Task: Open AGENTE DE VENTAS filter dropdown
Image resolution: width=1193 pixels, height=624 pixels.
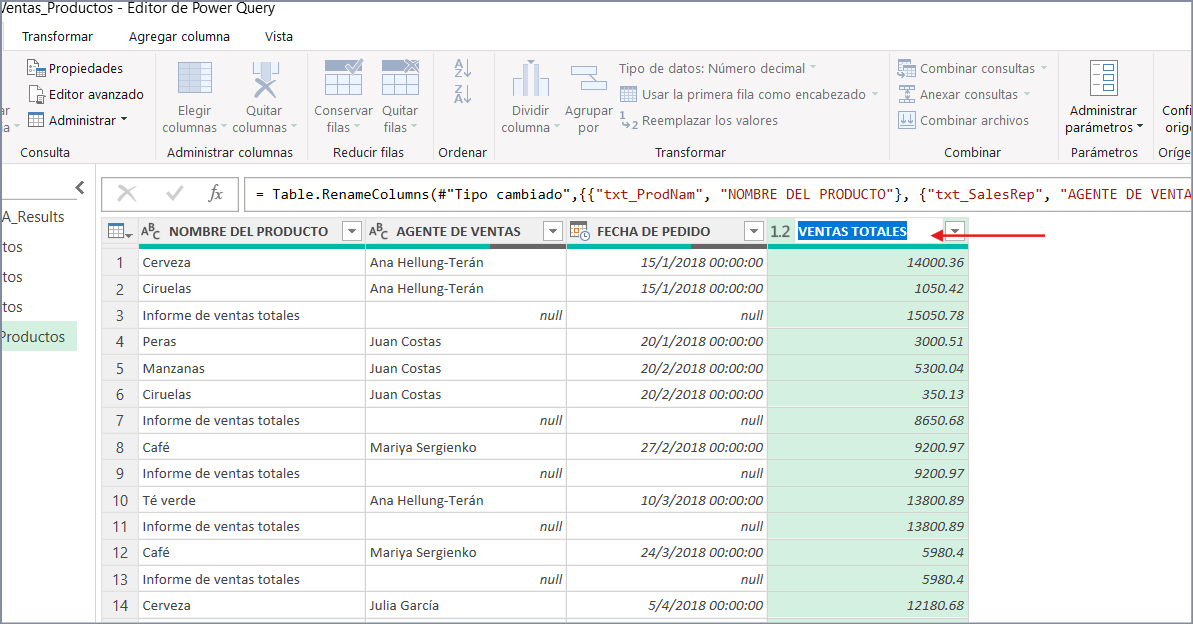Action: pos(553,231)
